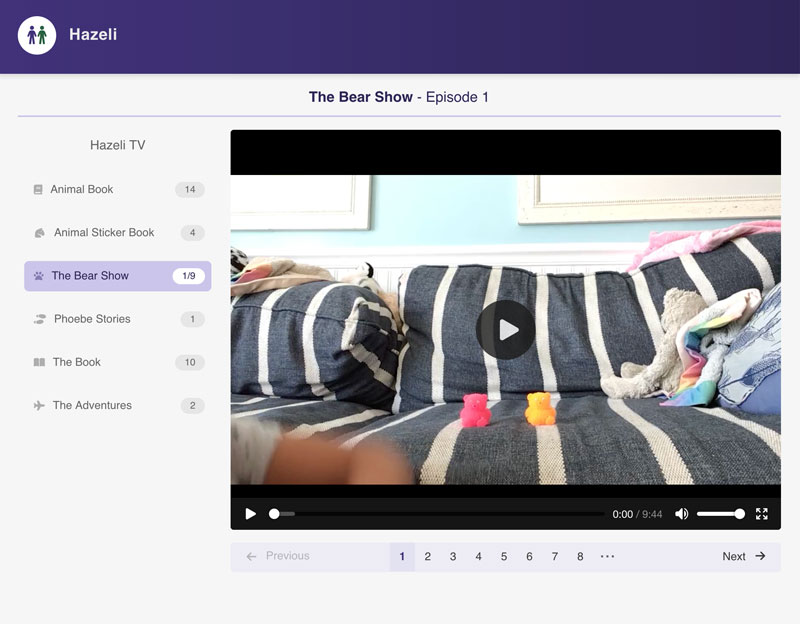Open Animal Book in the sidebar

[82, 189]
